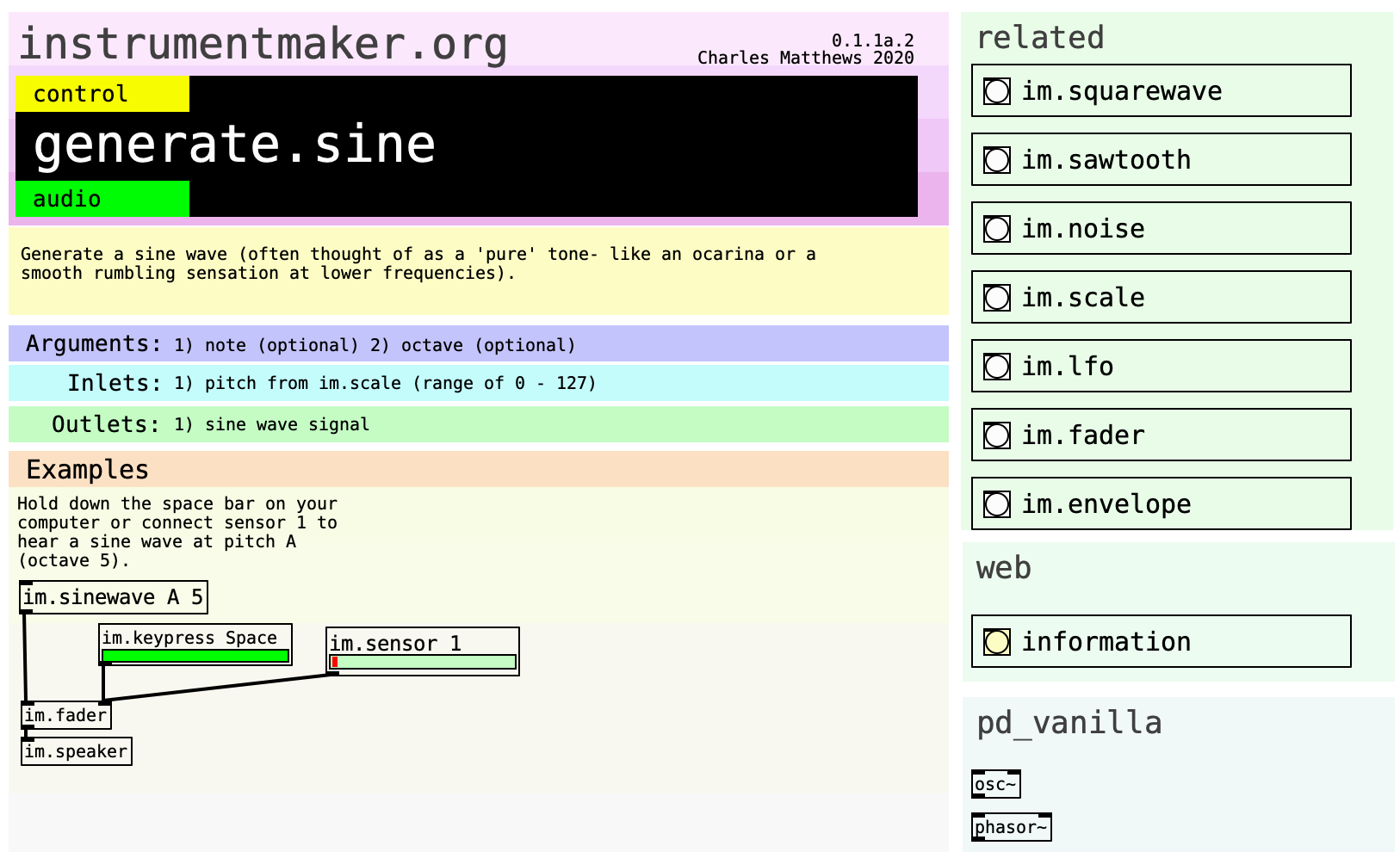1400x852 pixels.
Task: Click the bang circle next to im.sawtooth
Action: click(x=997, y=160)
